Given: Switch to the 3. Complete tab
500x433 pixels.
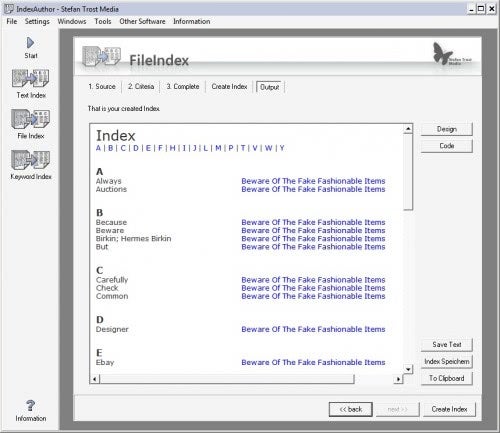Looking at the screenshot, I should (183, 86).
